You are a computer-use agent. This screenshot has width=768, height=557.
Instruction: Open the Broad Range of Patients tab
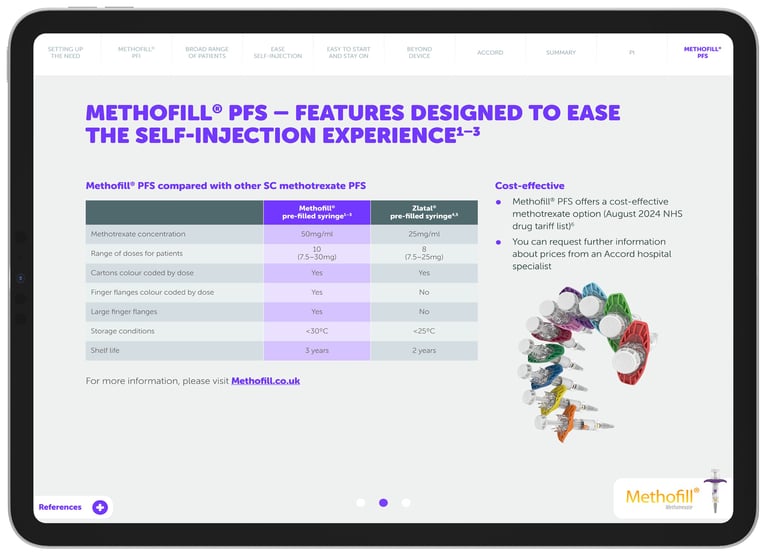click(207, 52)
